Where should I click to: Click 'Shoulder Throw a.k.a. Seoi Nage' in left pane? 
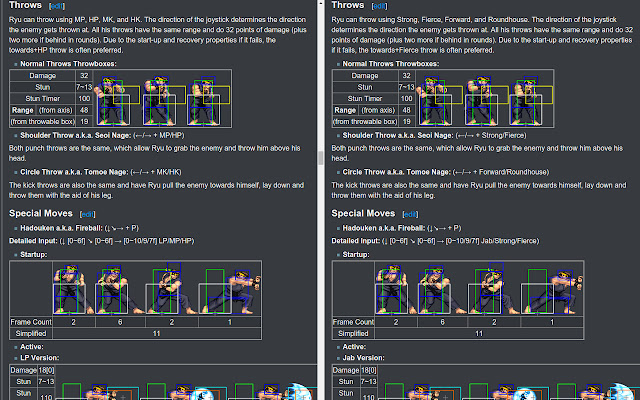click(76, 136)
